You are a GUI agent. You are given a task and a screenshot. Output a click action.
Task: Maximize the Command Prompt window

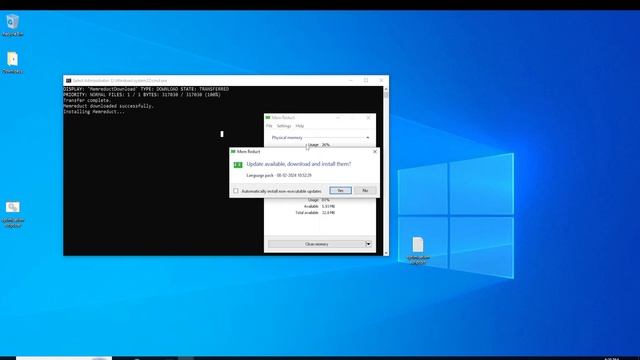[x=366, y=80]
